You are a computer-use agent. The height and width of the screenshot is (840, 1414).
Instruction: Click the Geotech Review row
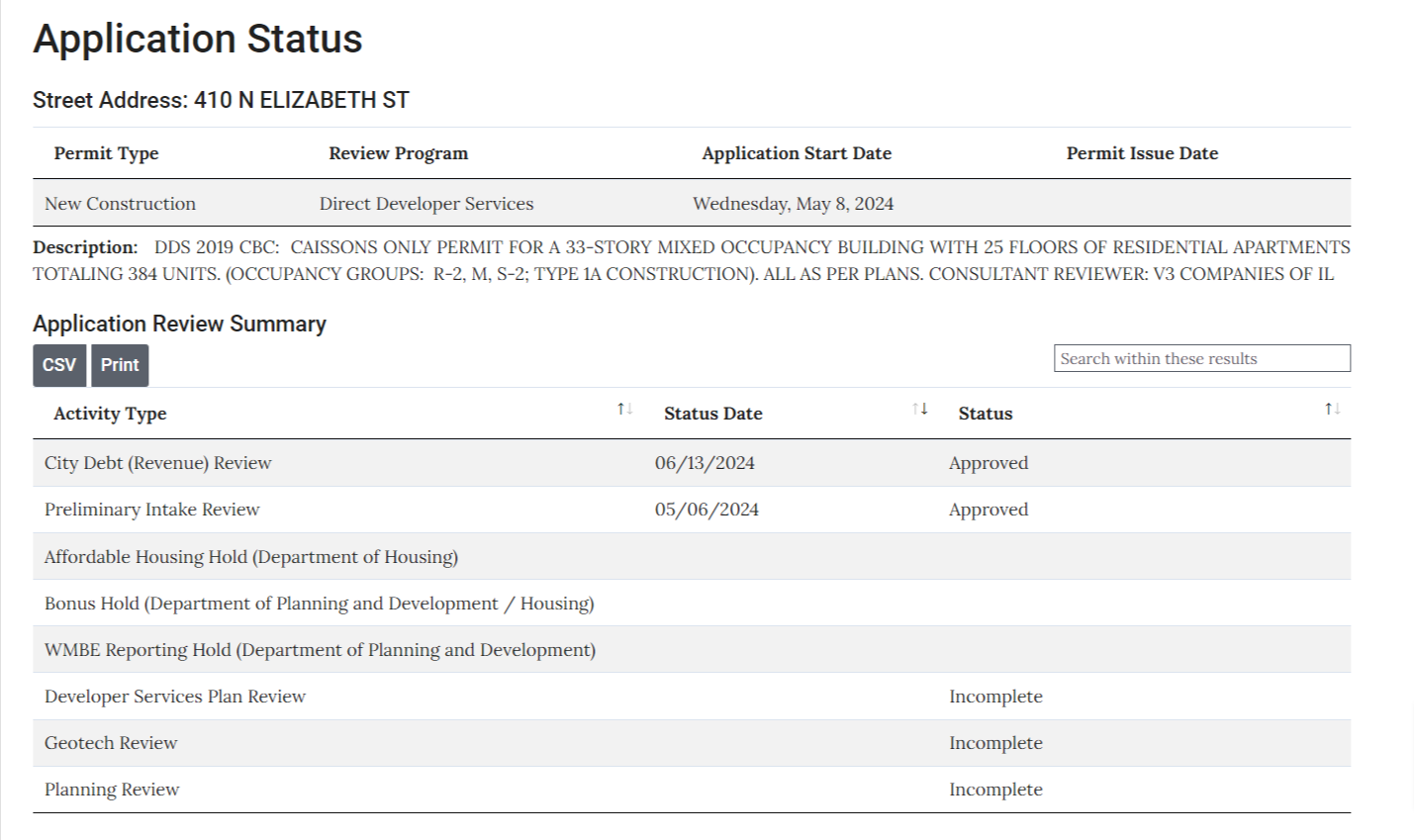[692, 743]
